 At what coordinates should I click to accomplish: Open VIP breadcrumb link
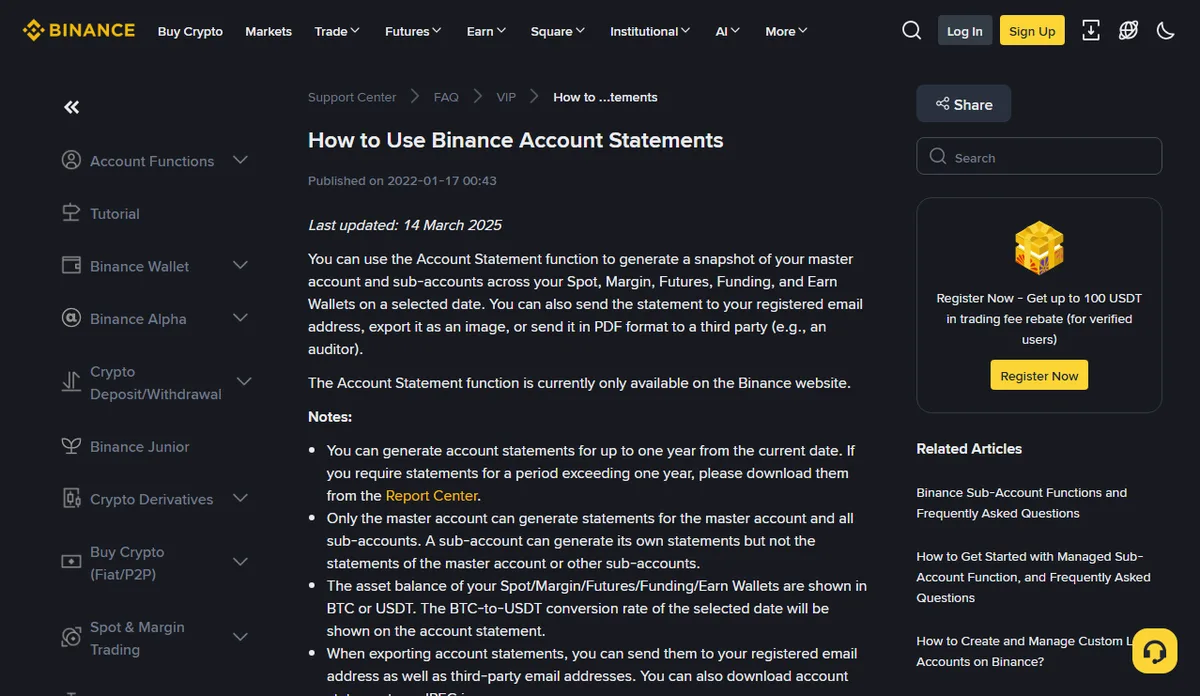point(506,97)
